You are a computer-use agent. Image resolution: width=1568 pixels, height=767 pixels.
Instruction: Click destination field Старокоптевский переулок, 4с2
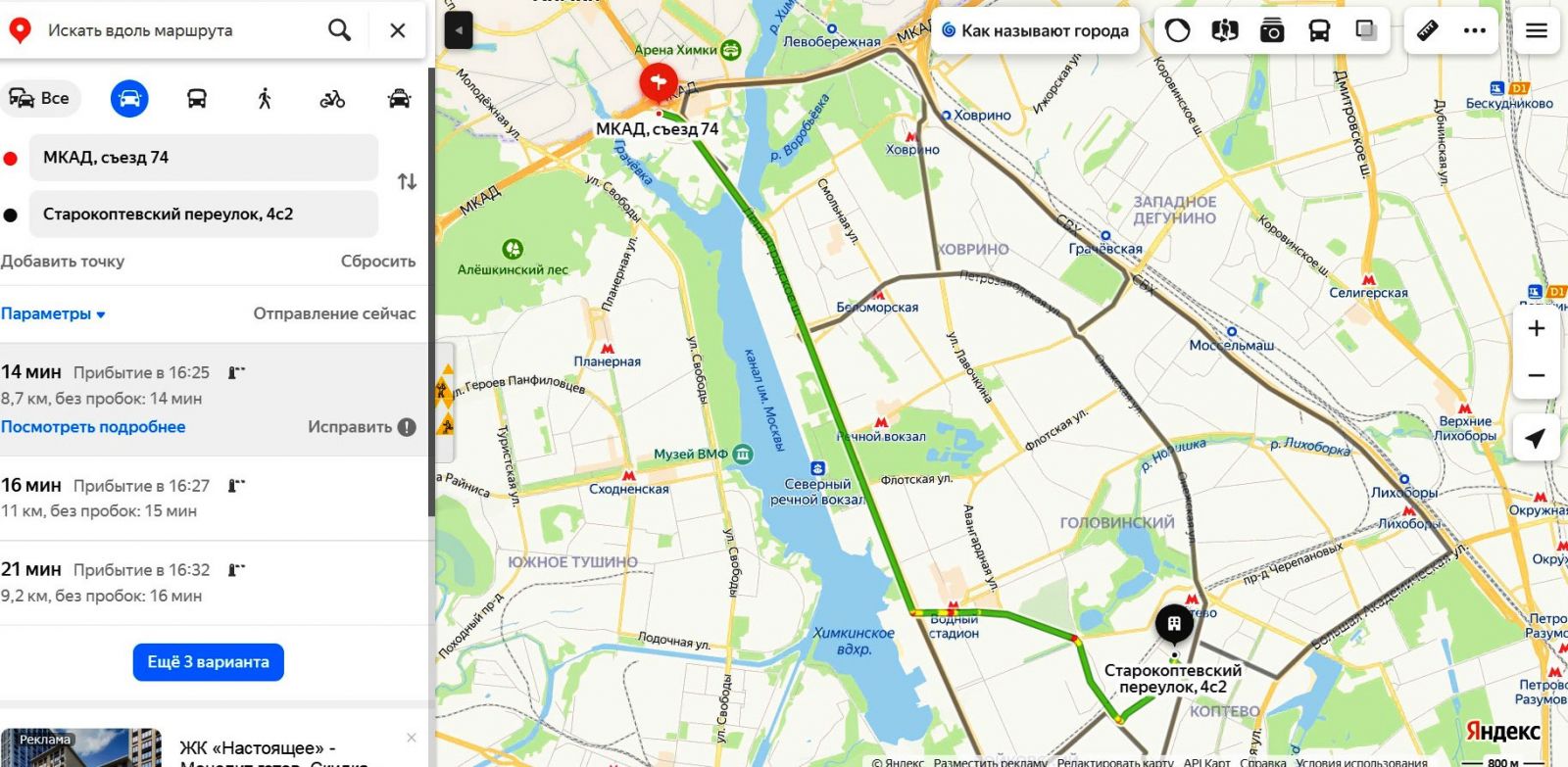(x=204, y=215)
